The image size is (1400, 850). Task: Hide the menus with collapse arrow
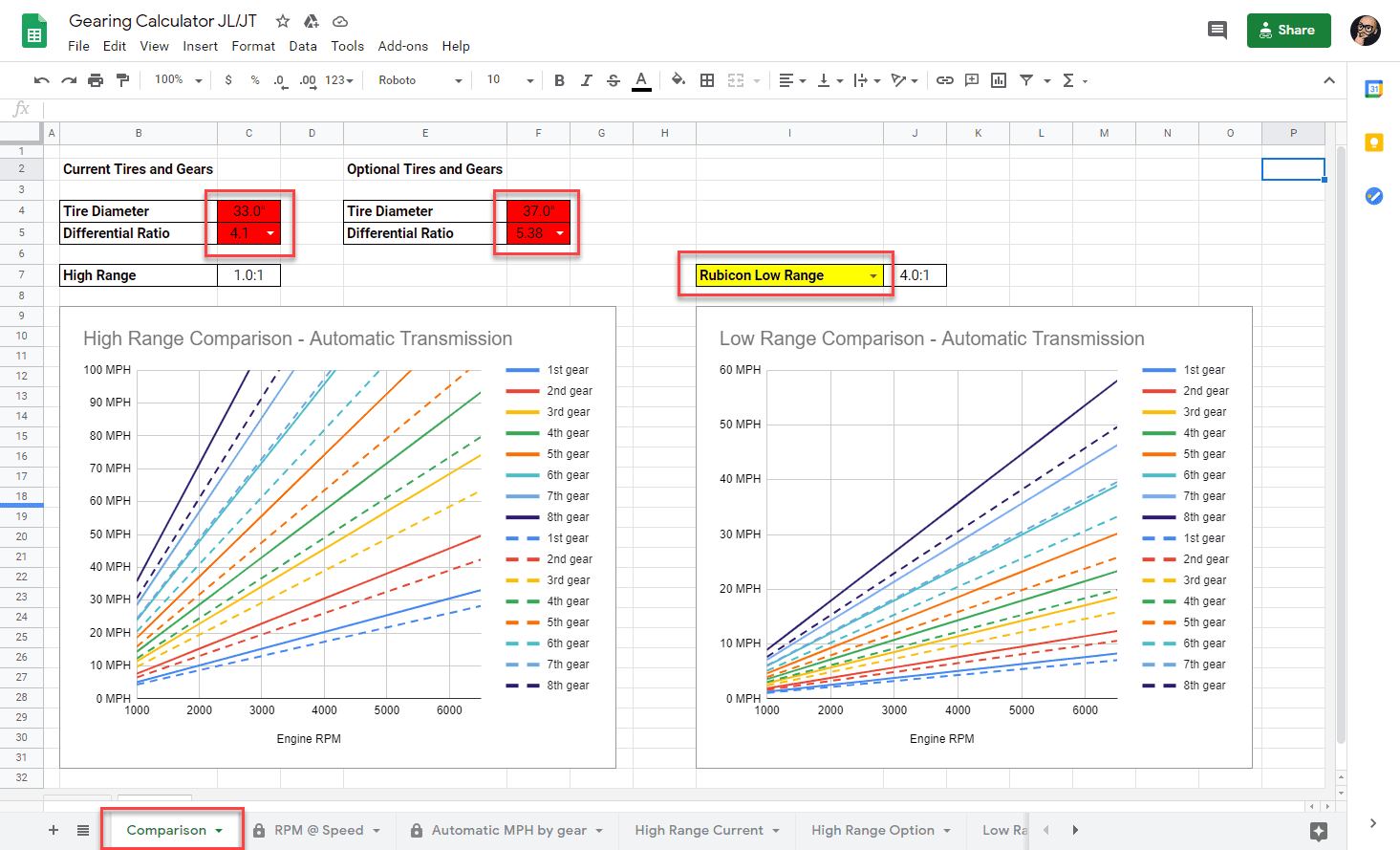click(1328, 80)
